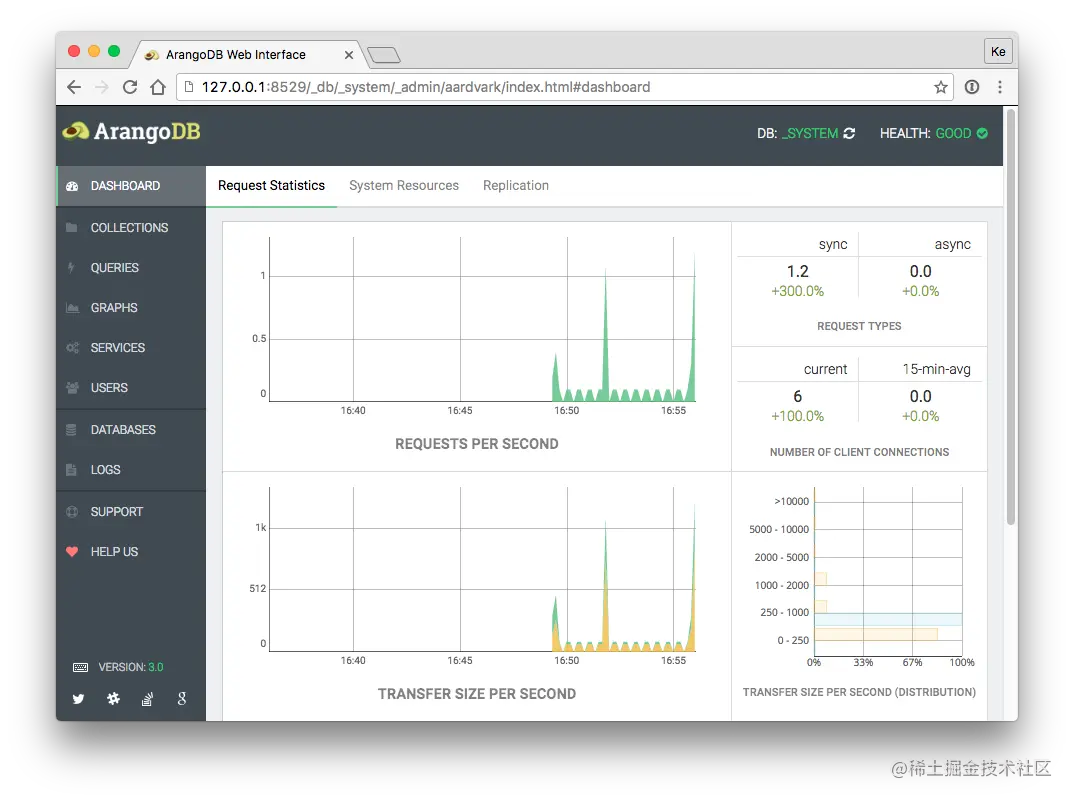Click the 15-min-avg value 0.0
The width and height of the screenshot is (1074, 801).
tap(921, 397)
